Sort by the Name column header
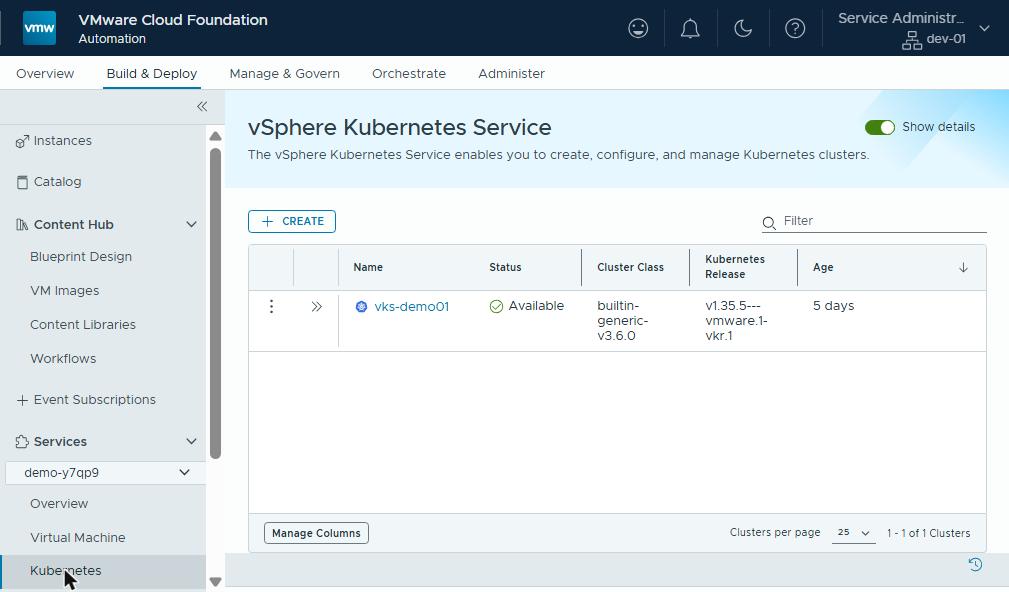 click(x=368, y=267)
